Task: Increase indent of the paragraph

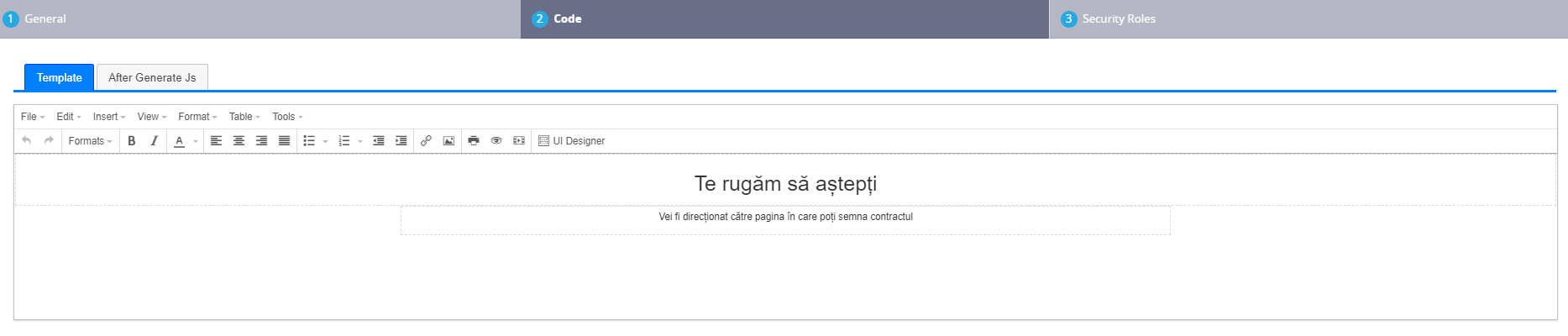Action: [x=401, y=141]
